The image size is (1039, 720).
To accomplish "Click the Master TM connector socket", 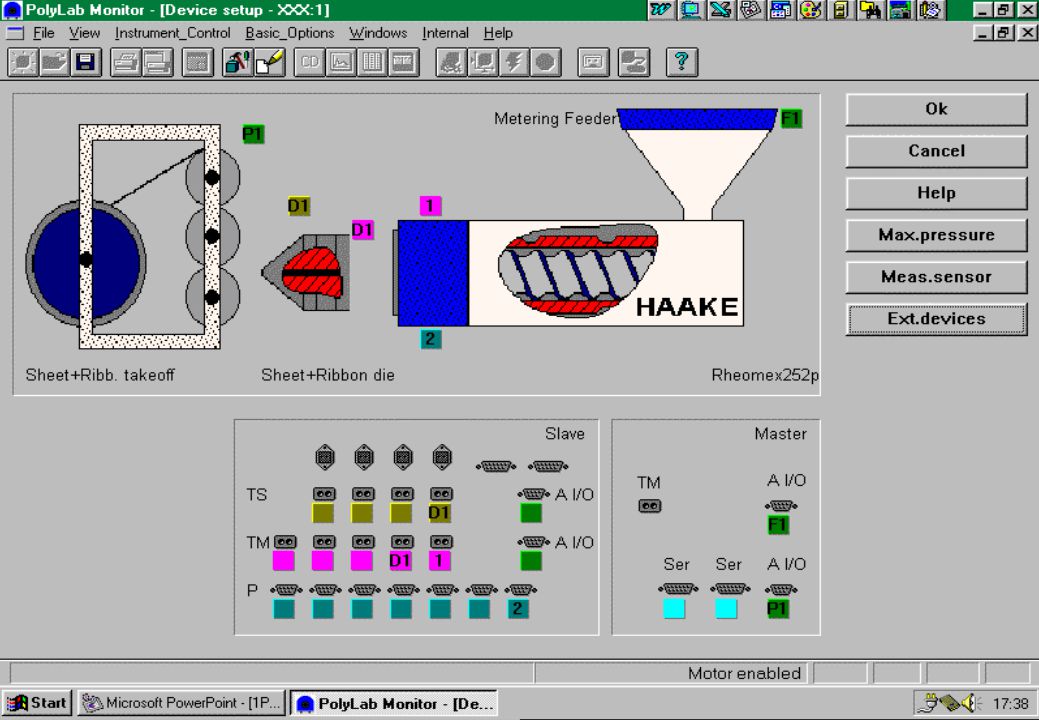I will pos(649,506).
